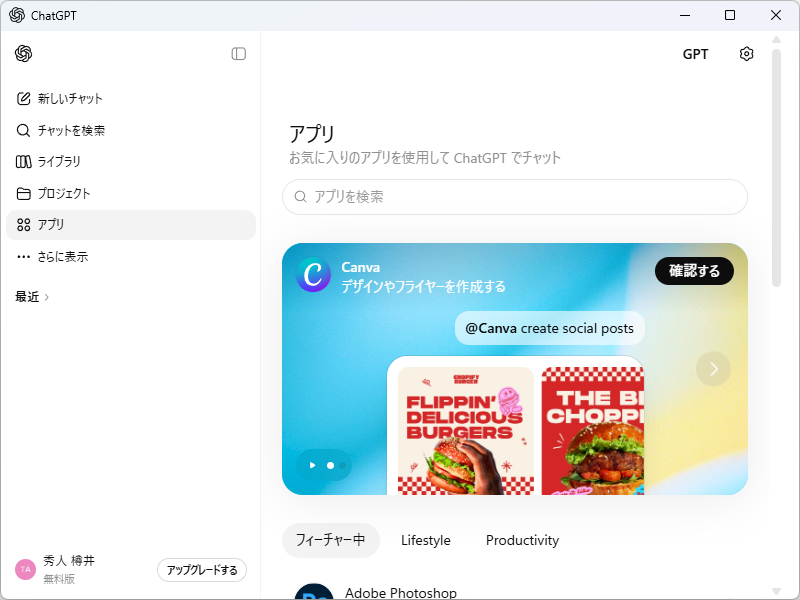Viewport: 800px width, 600px height.
Task: Switch to the Lifestyle tab
Action: pos(426,540)
